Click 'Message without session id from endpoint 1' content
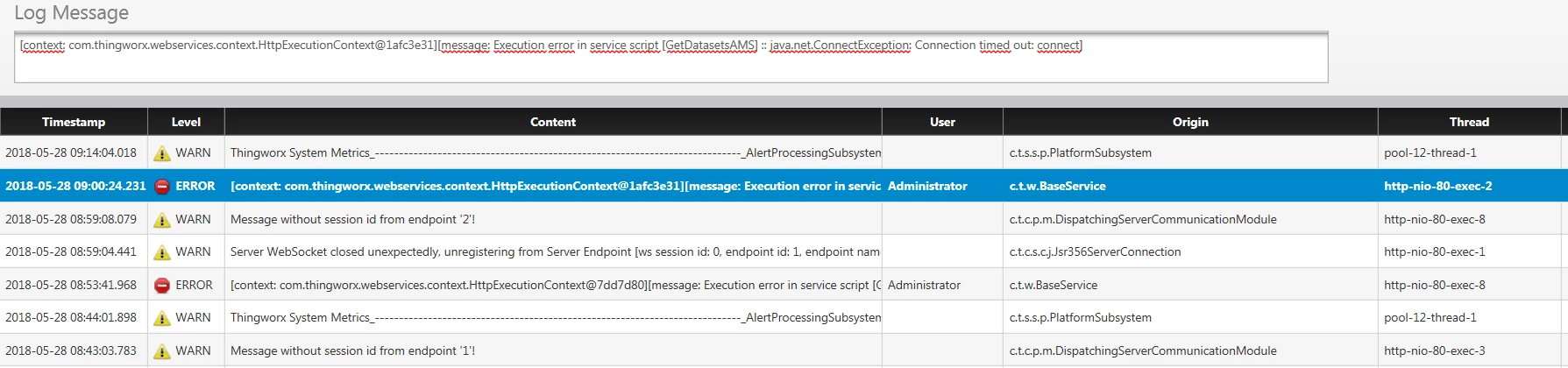 [352, 350]
